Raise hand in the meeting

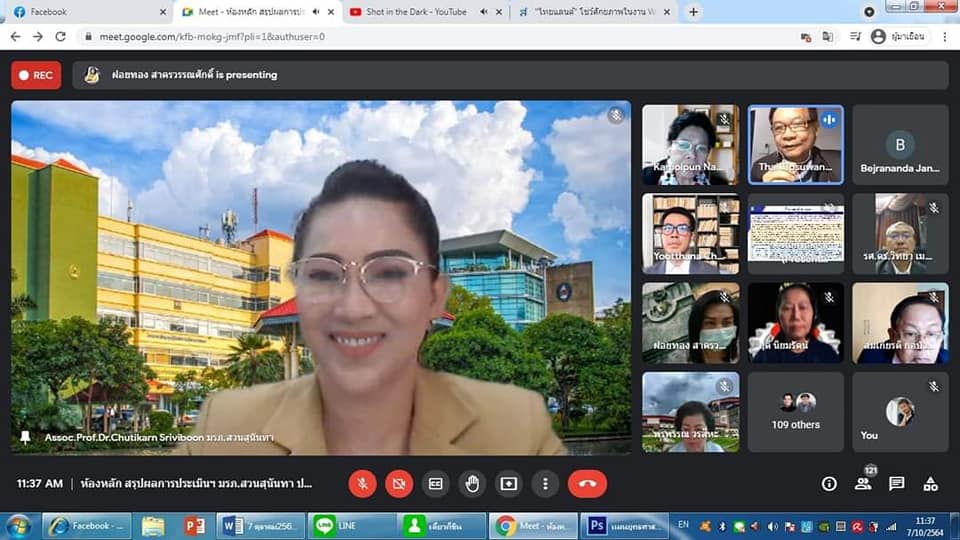(x=472, y=484)
